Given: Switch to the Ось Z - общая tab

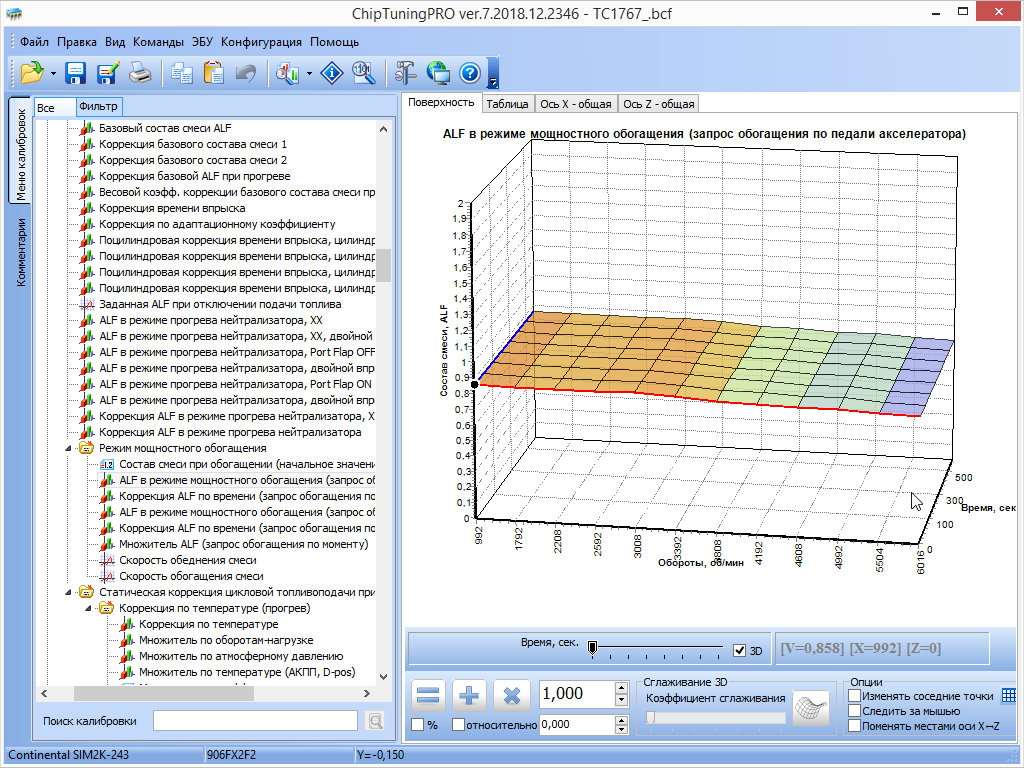Looking at the screenshot, I should tap(658, 104).
